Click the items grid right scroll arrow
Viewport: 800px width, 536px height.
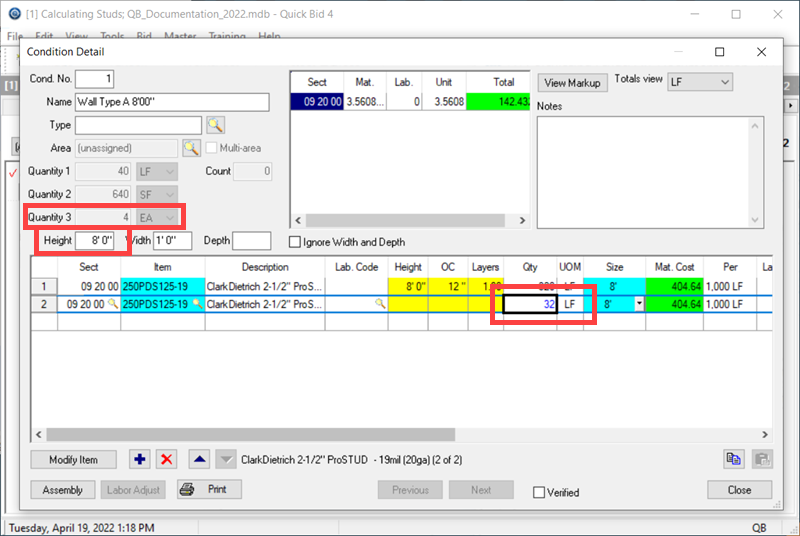click(765, 435)
